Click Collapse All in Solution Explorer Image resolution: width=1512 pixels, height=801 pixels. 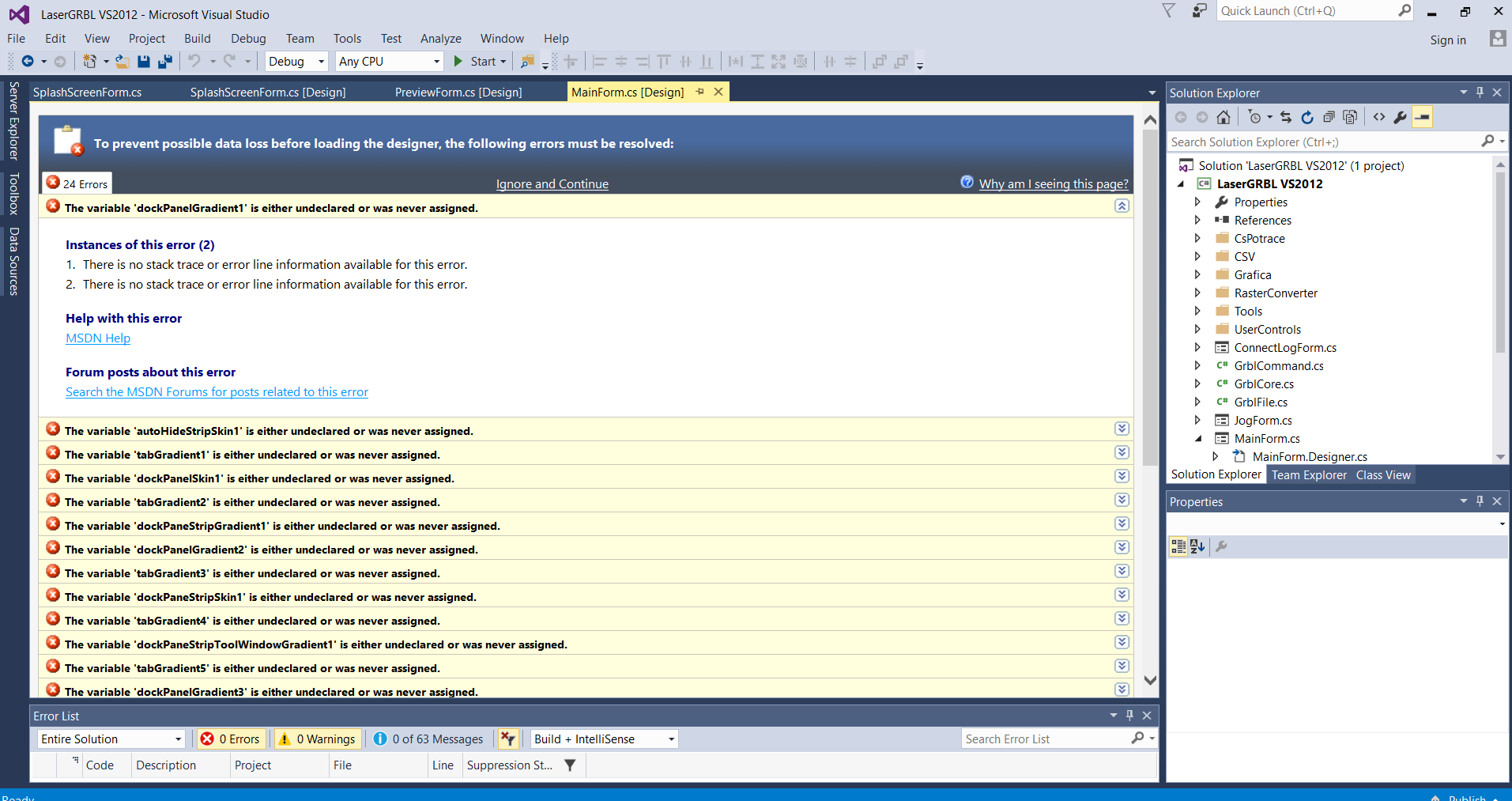(x=1329, y=117)
